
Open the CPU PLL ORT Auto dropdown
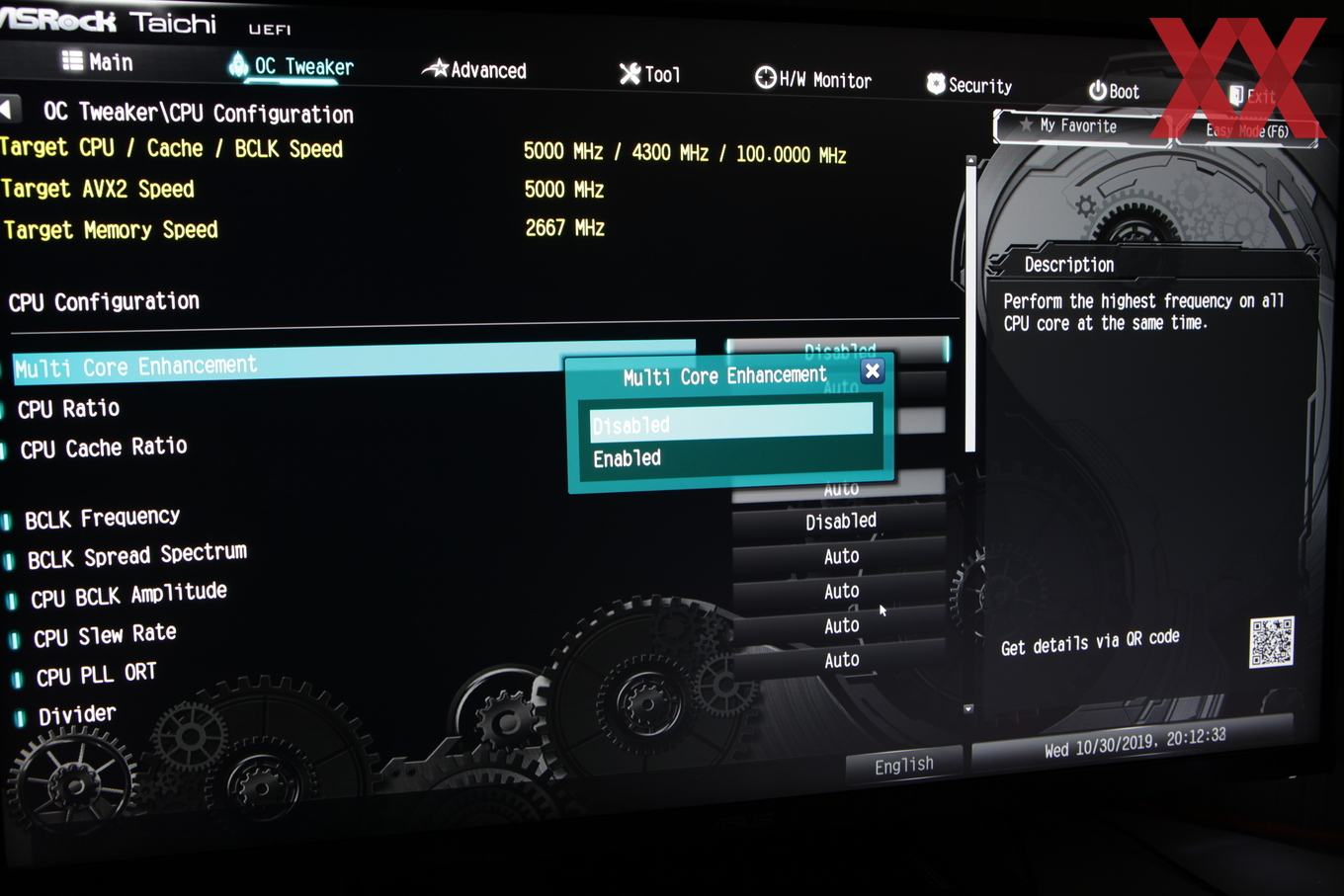tap(841, 625)
